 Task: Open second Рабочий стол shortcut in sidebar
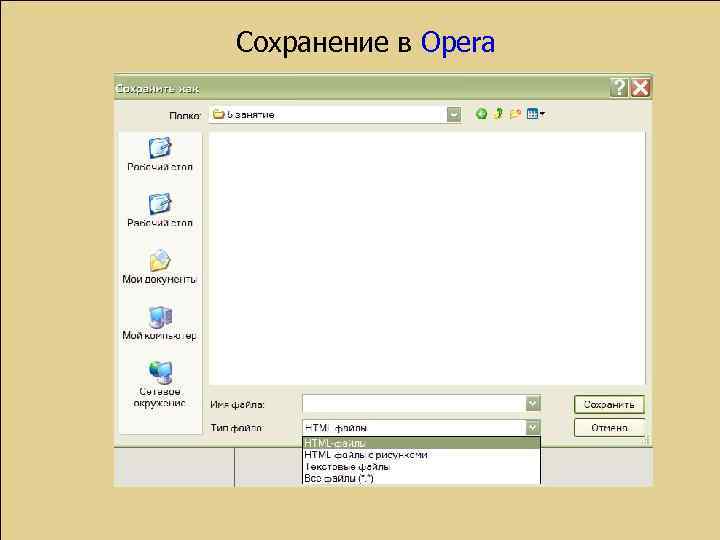[x=160, y=210]
